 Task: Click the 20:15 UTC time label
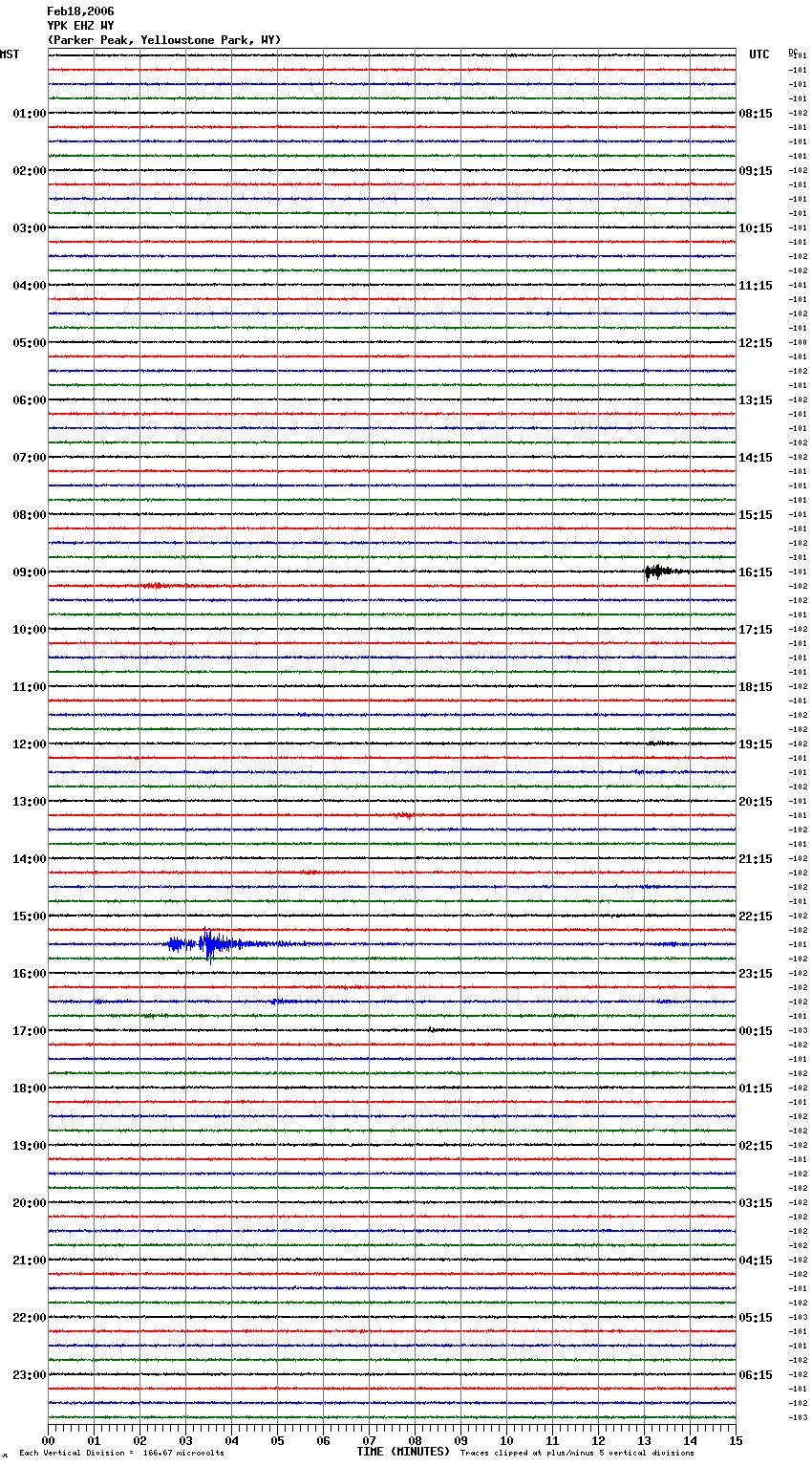(756, 802)
